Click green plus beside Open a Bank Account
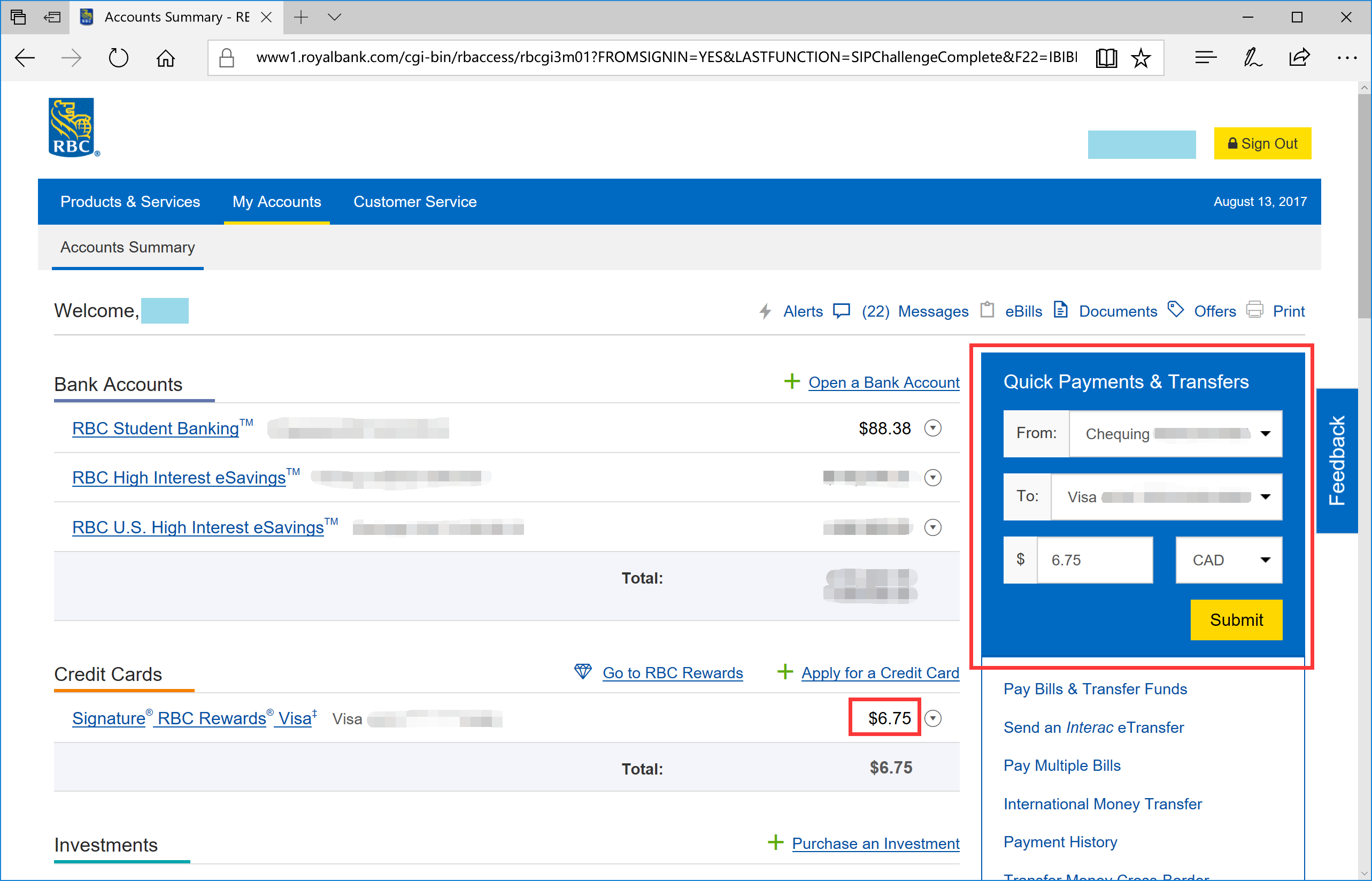Viewport: 1372px width, 881px height. 792,381
